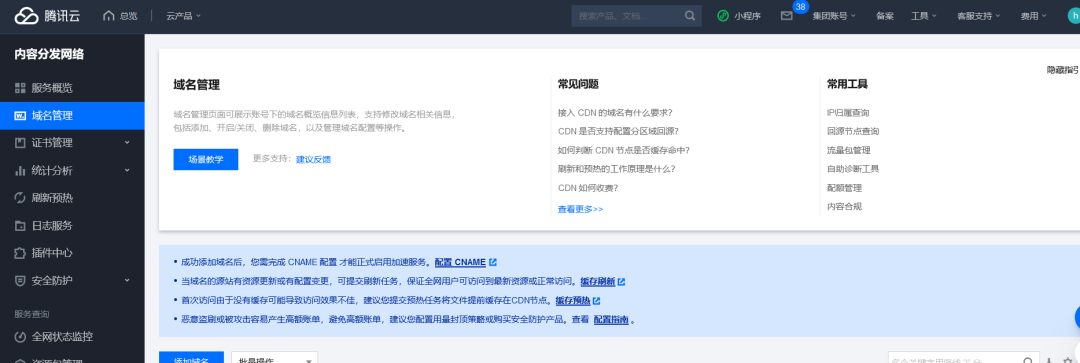The image size is (1080, 363).
Task: Expand the 安全防护 sidebar group
Action: click(72, 280)
